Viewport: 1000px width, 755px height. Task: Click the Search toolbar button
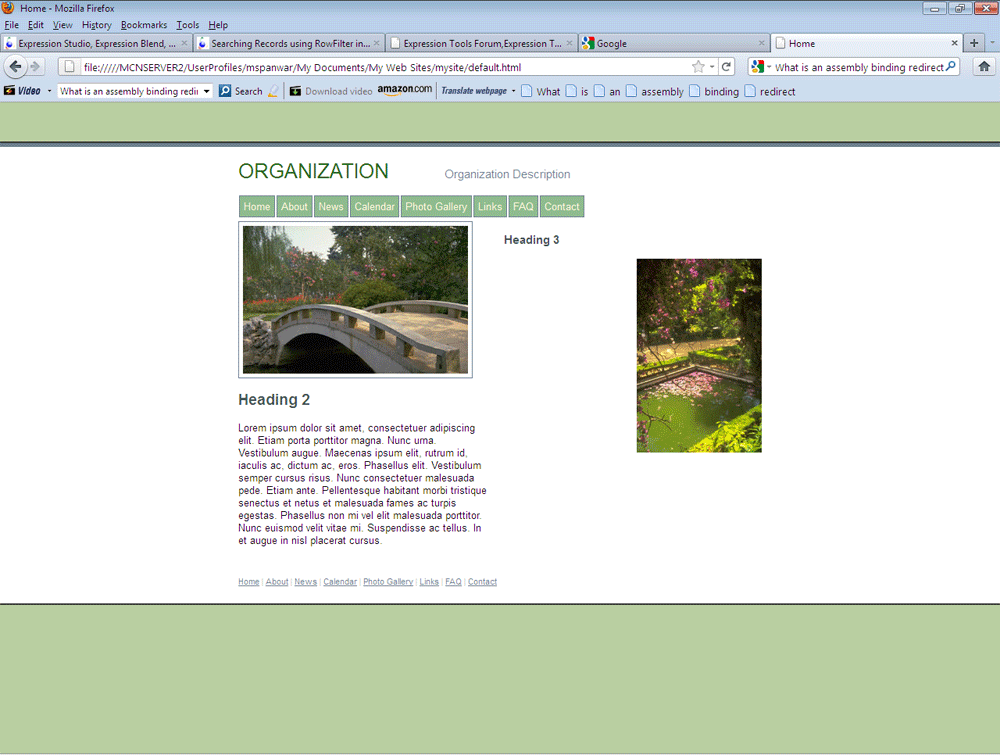(240, 91)
